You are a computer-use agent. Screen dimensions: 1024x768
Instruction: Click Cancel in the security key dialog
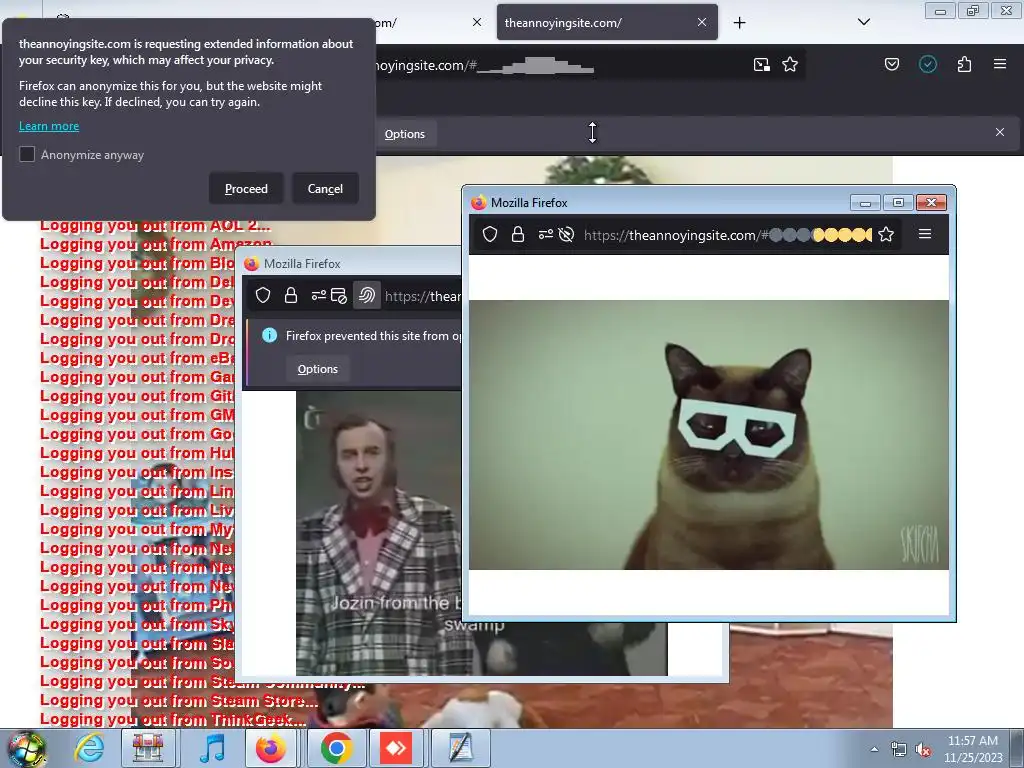[325, 189]
